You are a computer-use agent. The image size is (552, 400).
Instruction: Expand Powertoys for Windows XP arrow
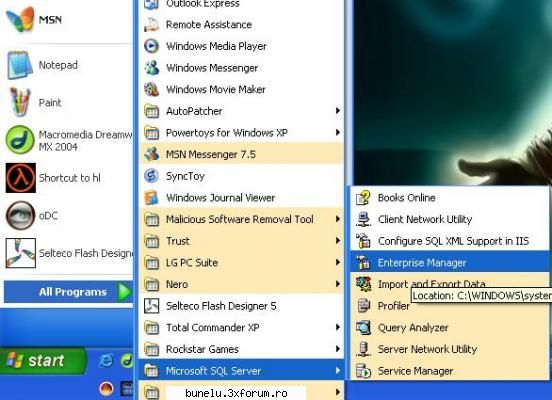338,133
